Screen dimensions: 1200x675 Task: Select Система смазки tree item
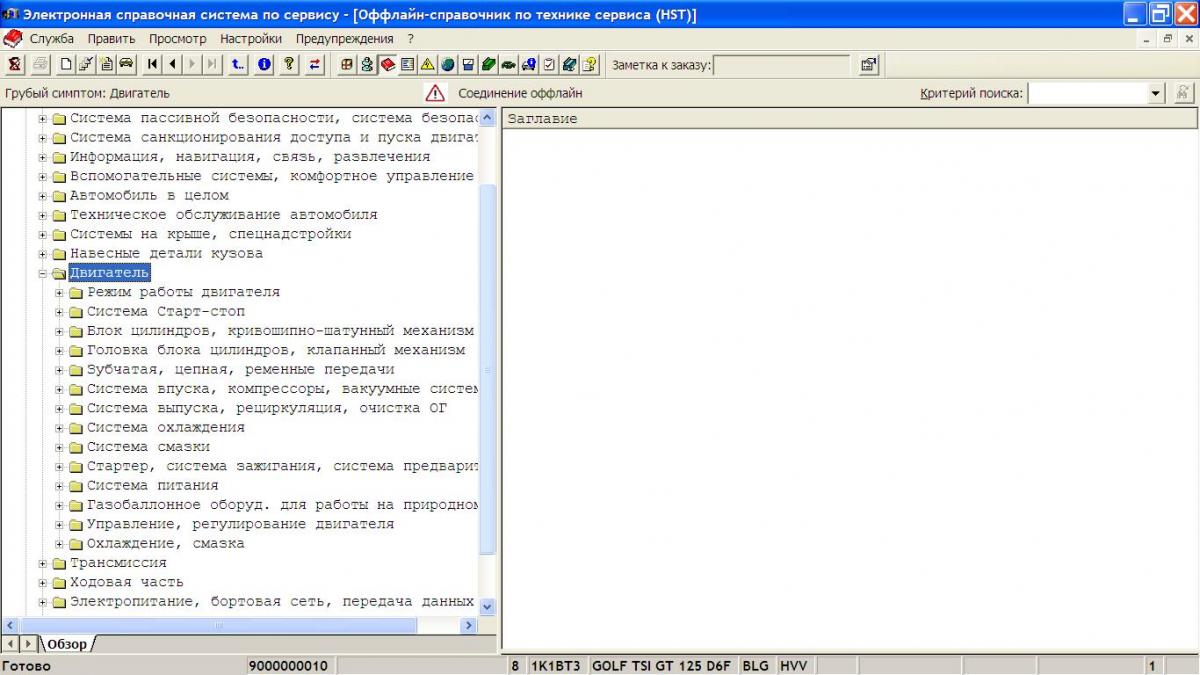tap(148, 447)
